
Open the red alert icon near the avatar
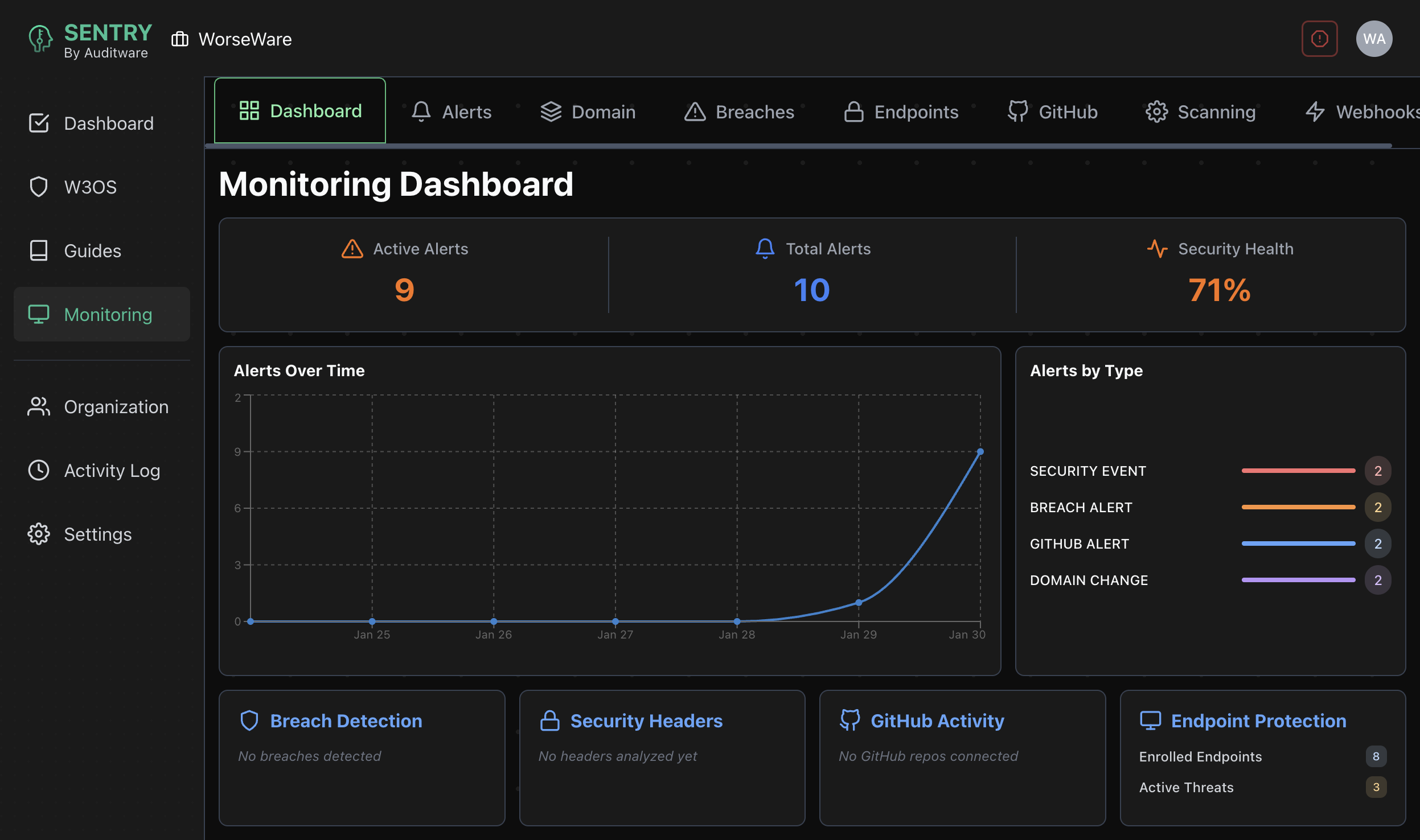1319,38
